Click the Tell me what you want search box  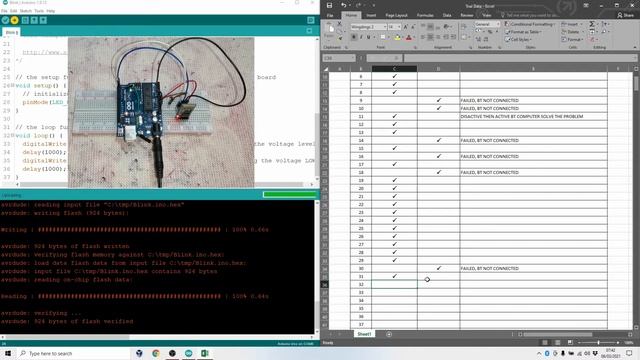(532, 15)
